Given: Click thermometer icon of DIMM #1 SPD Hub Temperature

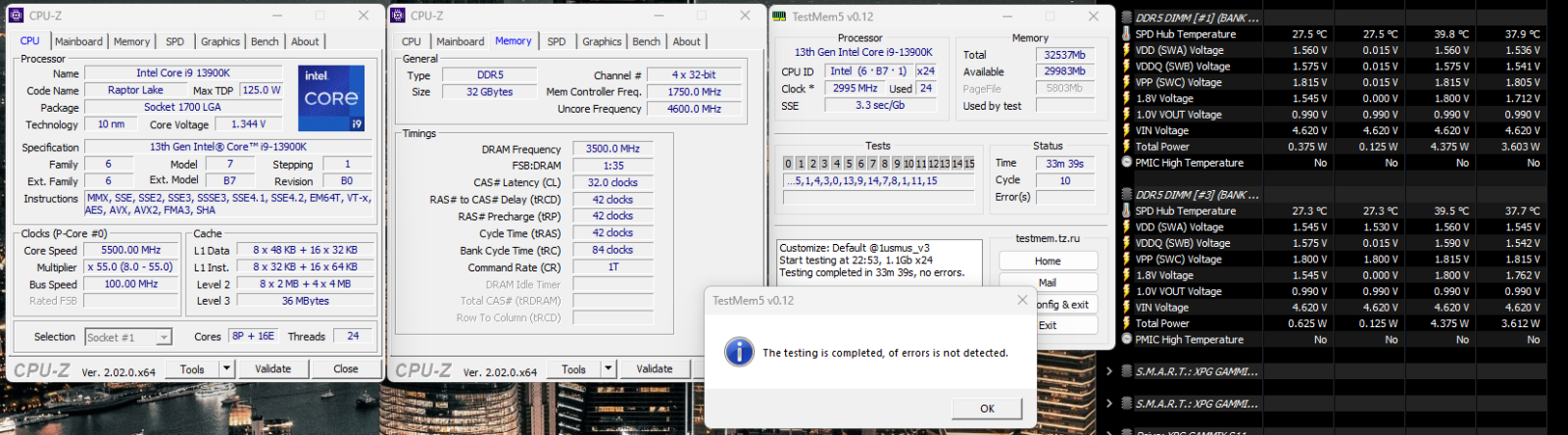Looking at the screenshot, I should click(x=1127, y=33).
